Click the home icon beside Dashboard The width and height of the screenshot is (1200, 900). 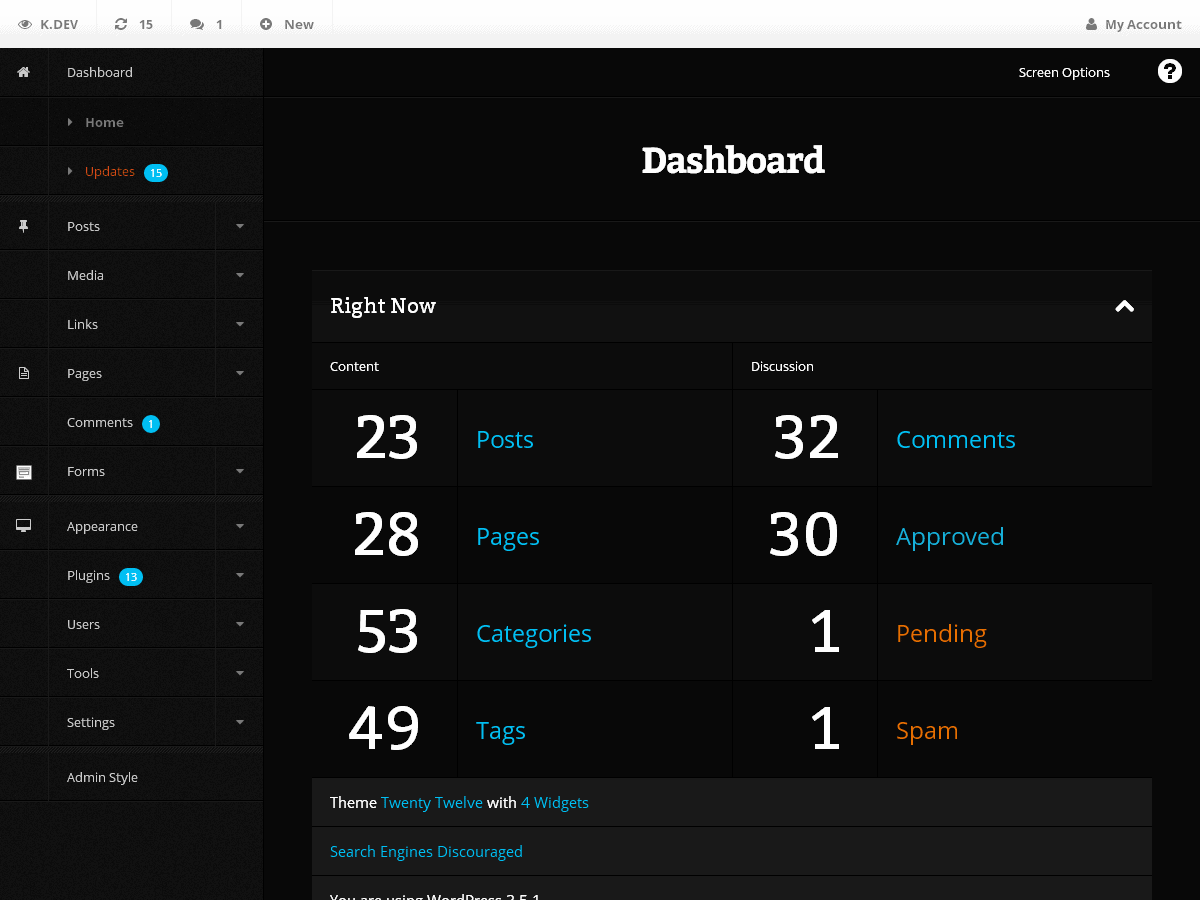click(23, 71)
